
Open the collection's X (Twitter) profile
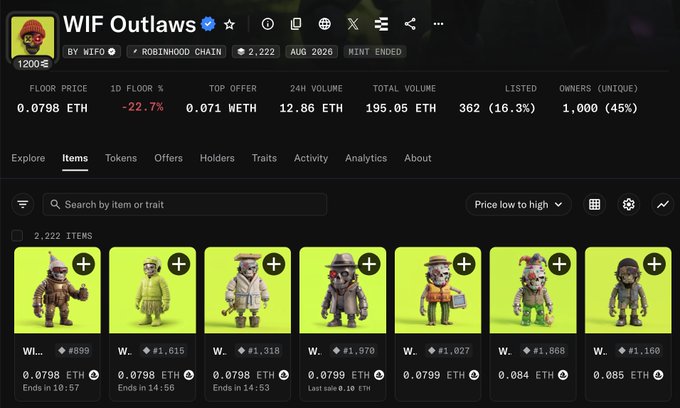(353, 24)
